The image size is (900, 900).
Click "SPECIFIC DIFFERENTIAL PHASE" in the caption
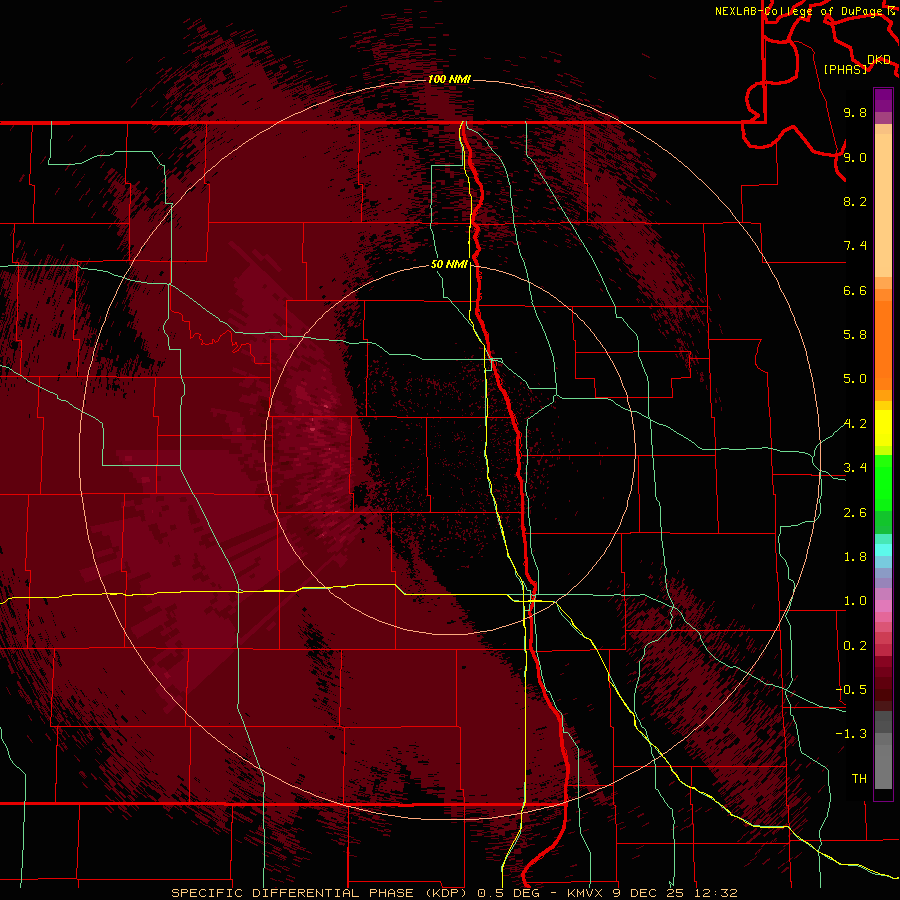pos(292,893)
